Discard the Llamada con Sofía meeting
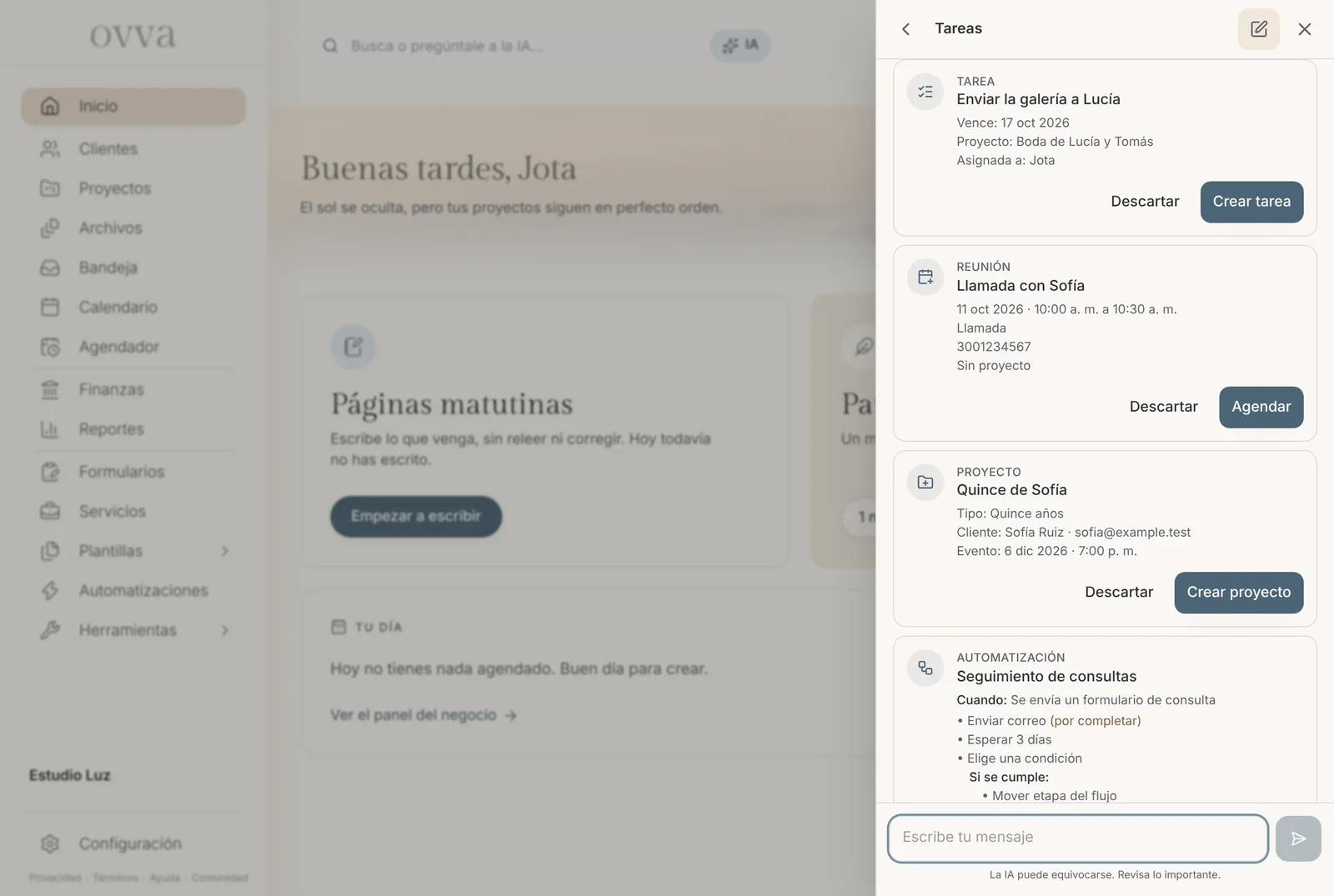Image resolution: width=1334 pixels, height=896 pixels. pyautogui.click(x=1163, y=407)
